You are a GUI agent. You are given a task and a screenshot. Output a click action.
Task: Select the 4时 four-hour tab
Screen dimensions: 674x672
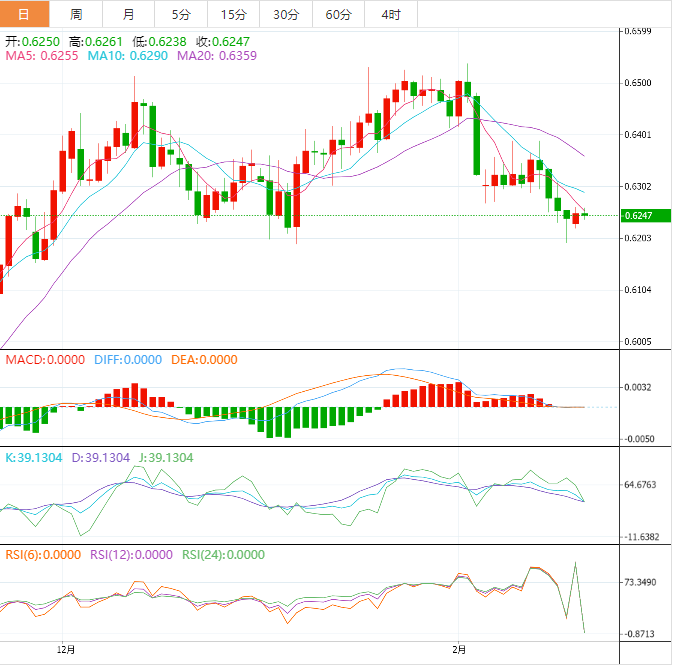pos(391,15)
